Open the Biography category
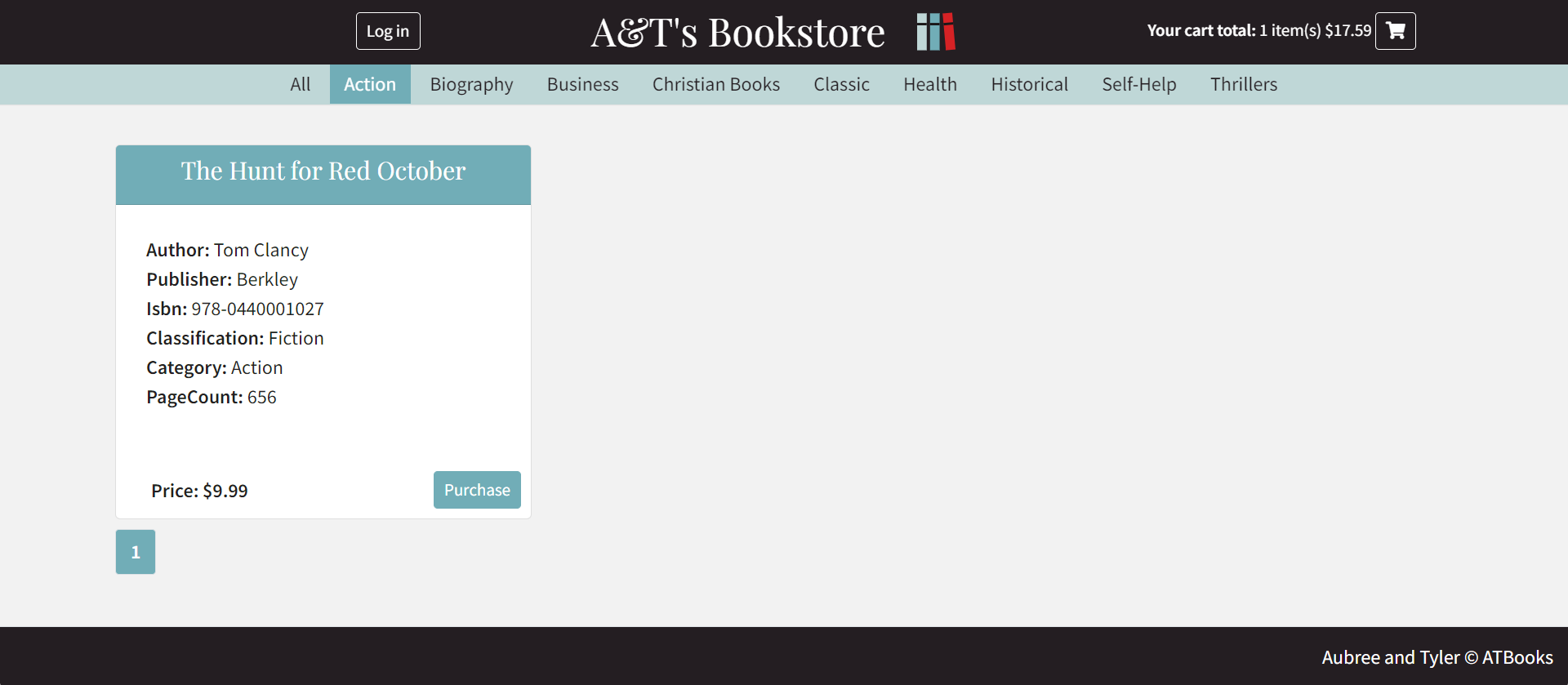Image resolution: width=1568 pixels, height=685 pixels. pyautogui.click(x=472, y=84)
